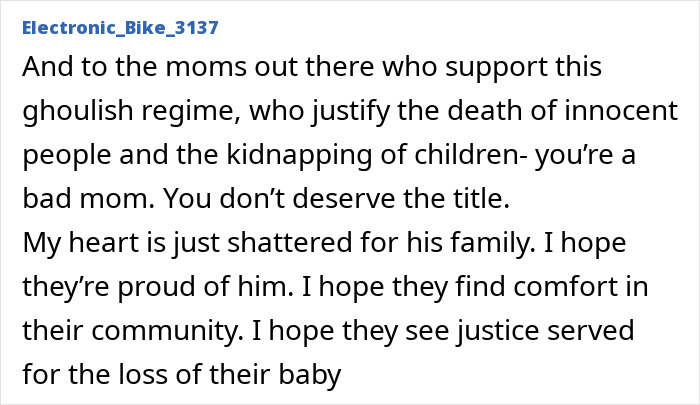Click the phrase "bad mom"
This screenshot has width=700, height=405.
click(74, 197)
